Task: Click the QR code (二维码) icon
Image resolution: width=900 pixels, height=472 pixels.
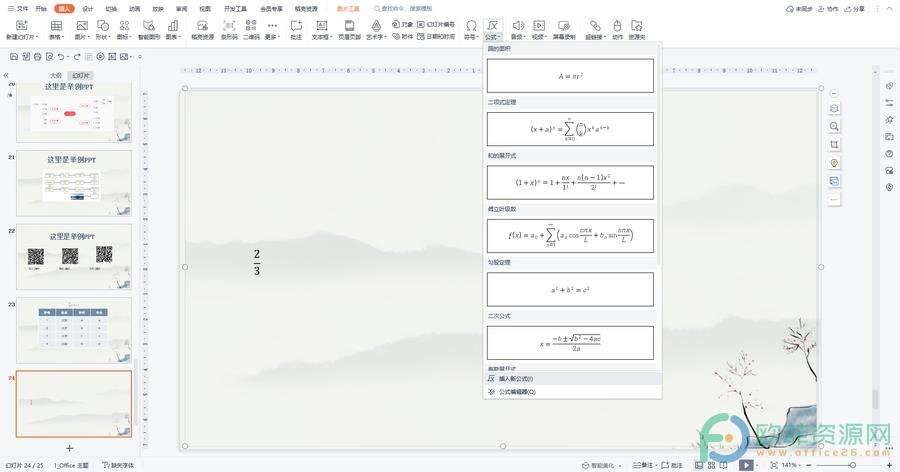Action: [x=251, y=27]
